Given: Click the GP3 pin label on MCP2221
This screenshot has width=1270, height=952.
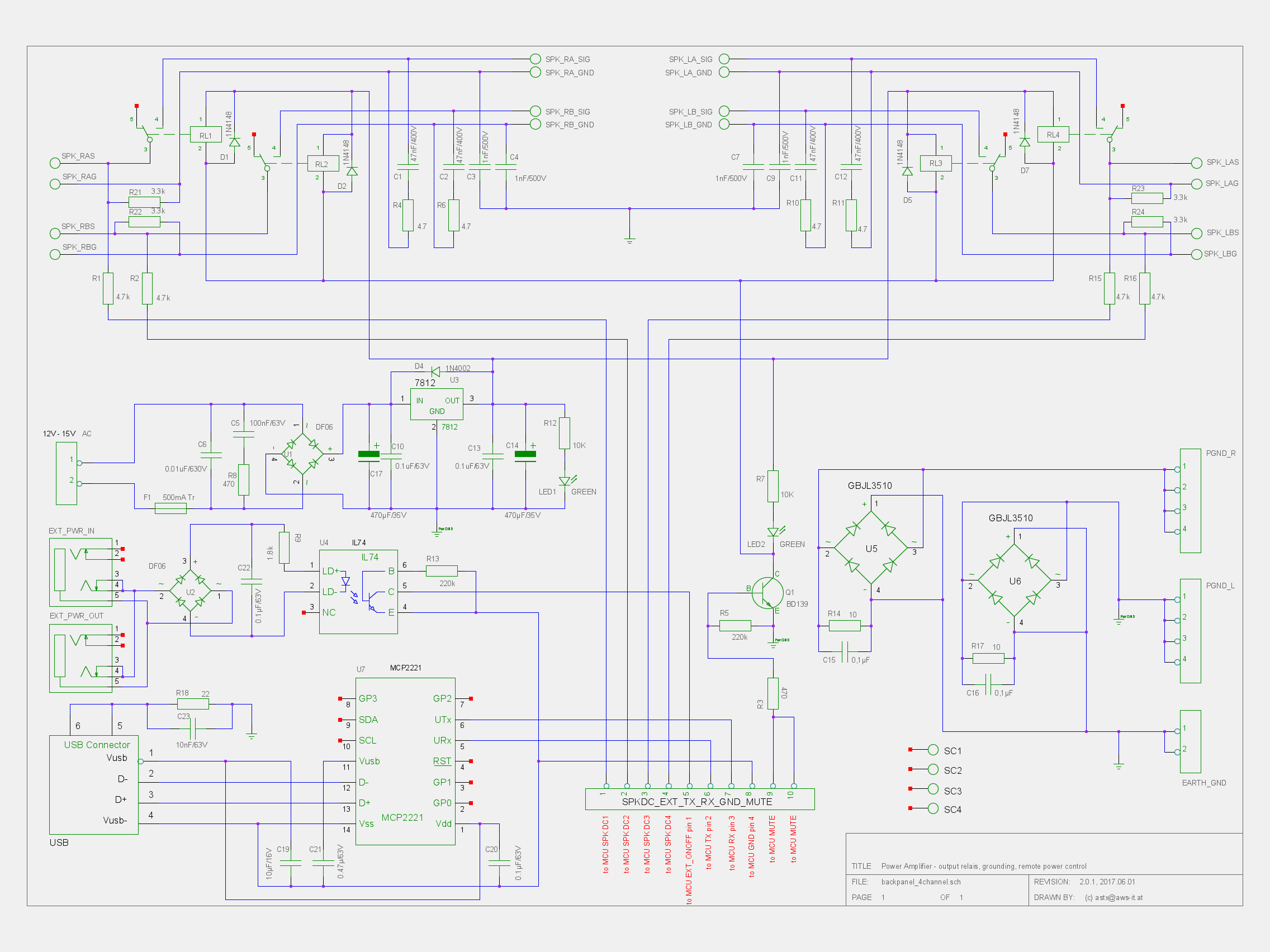Looking at the screenshot, I should [x=367, y=698].
